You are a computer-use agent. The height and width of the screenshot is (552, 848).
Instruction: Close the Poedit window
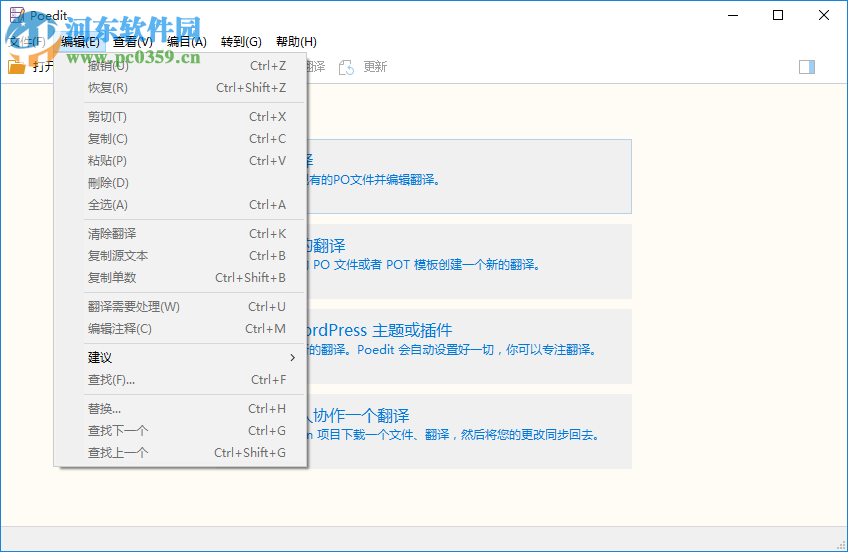[x=824, y=15]
